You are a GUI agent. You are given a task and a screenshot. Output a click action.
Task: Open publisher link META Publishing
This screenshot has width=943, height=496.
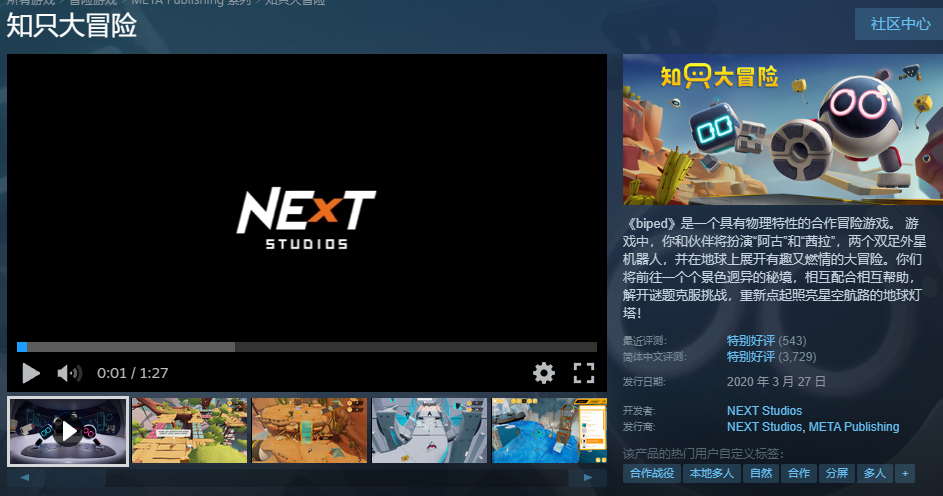coord(854,427)
